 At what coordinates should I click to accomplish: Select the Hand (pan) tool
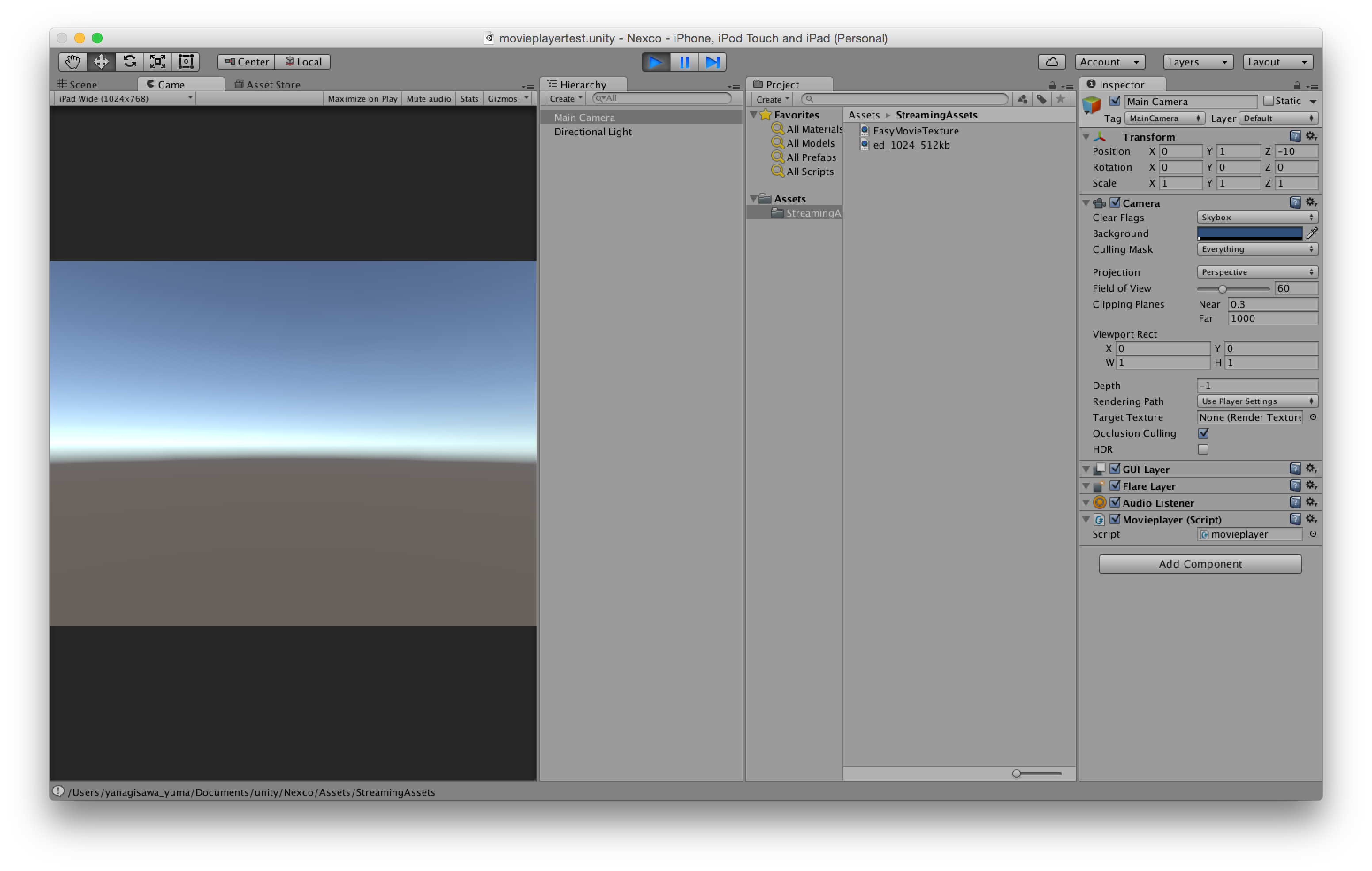(x=72, y=61)
